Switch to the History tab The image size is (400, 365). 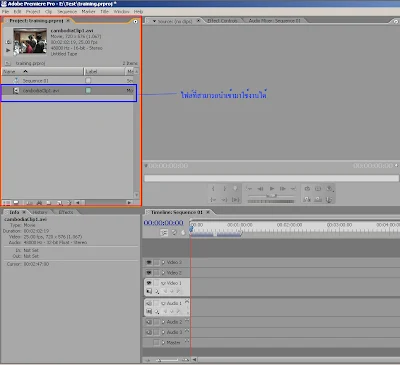(x=40, y=212)
